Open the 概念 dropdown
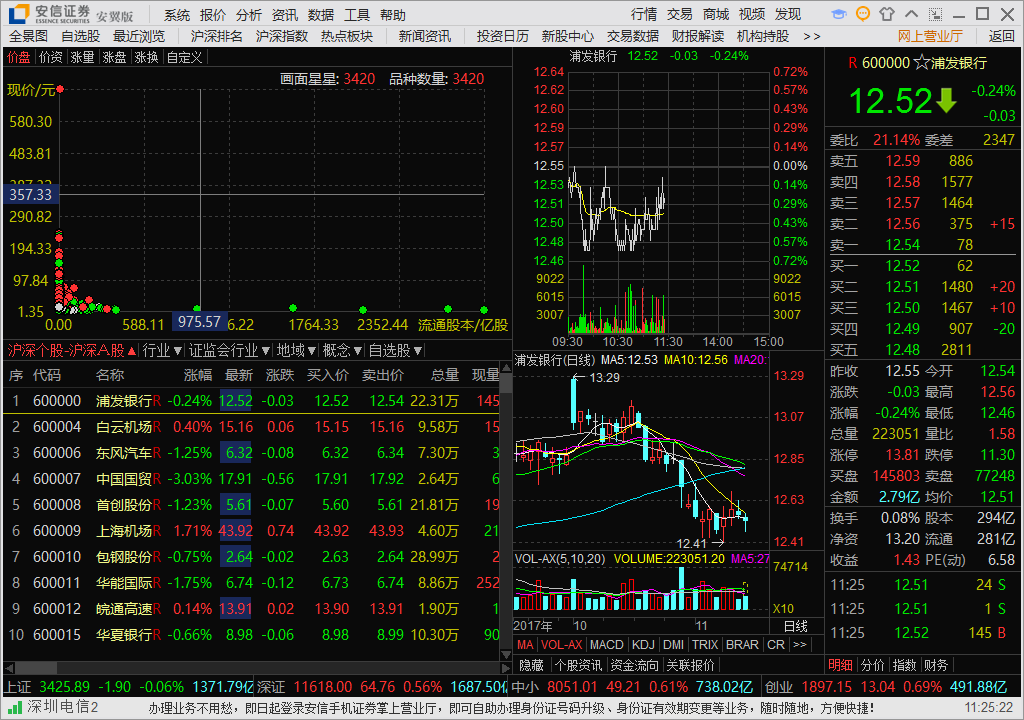 342,351
